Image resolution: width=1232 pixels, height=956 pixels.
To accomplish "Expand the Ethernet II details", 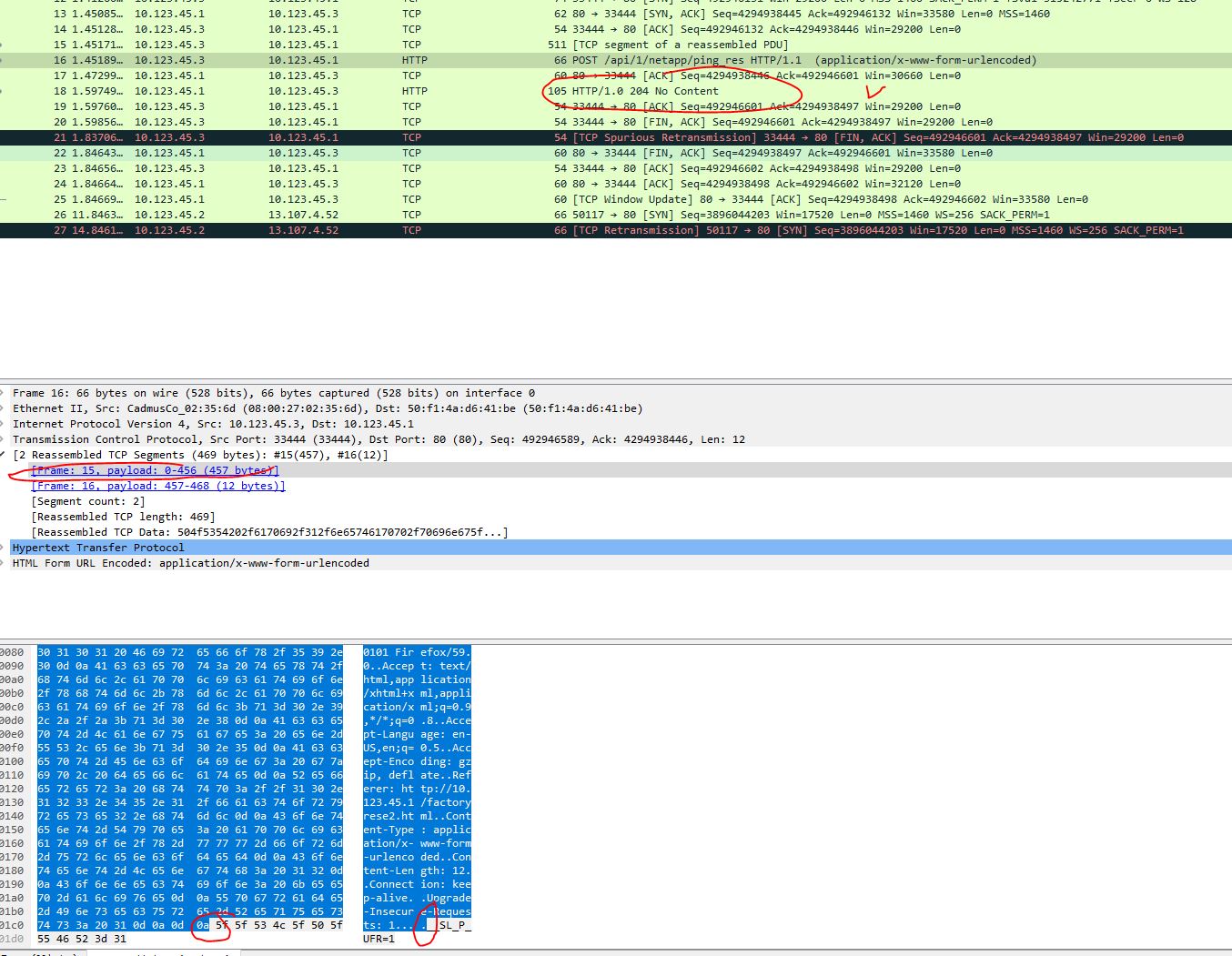I will [x=5, y=408].
